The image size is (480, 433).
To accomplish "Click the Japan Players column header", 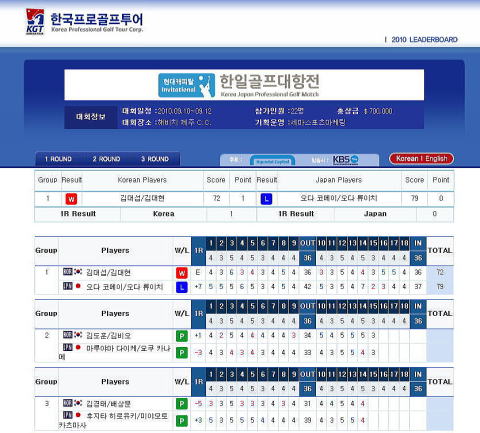I will click(x=339, y=180).
